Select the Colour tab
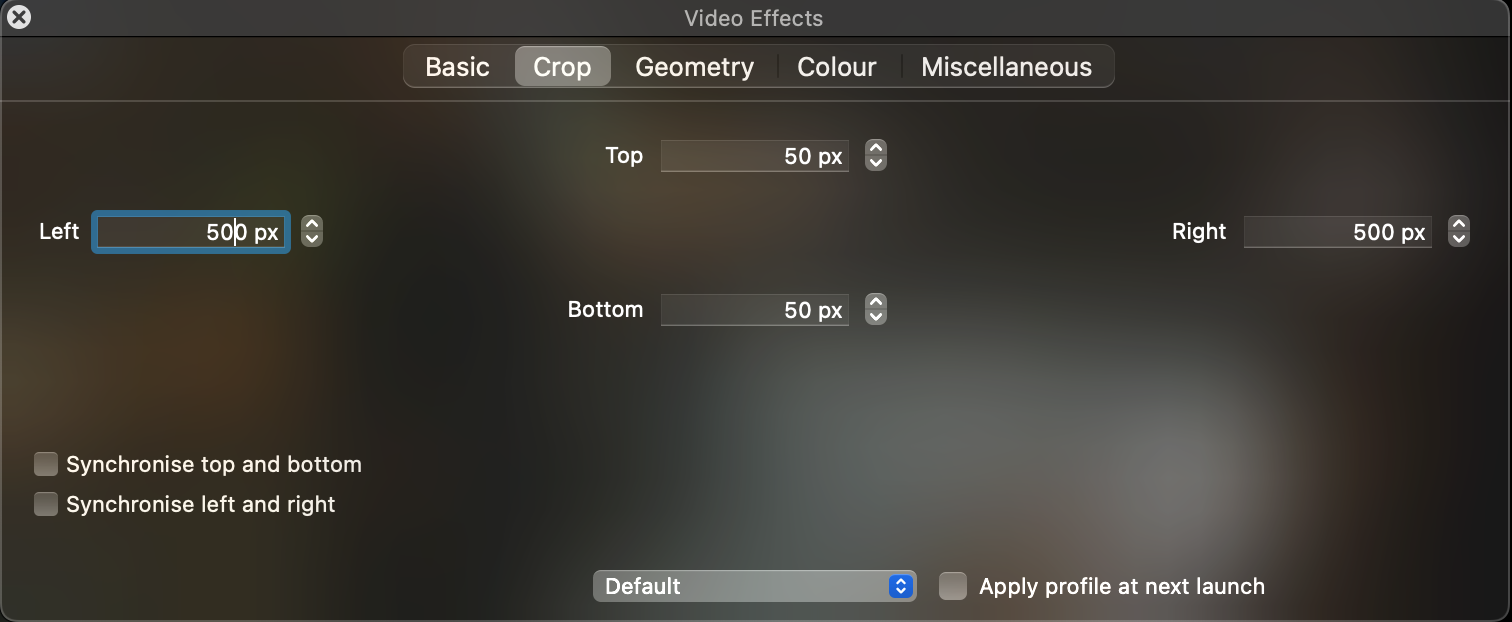This screenshot has height=622, width=1512. tap(836, 67)
